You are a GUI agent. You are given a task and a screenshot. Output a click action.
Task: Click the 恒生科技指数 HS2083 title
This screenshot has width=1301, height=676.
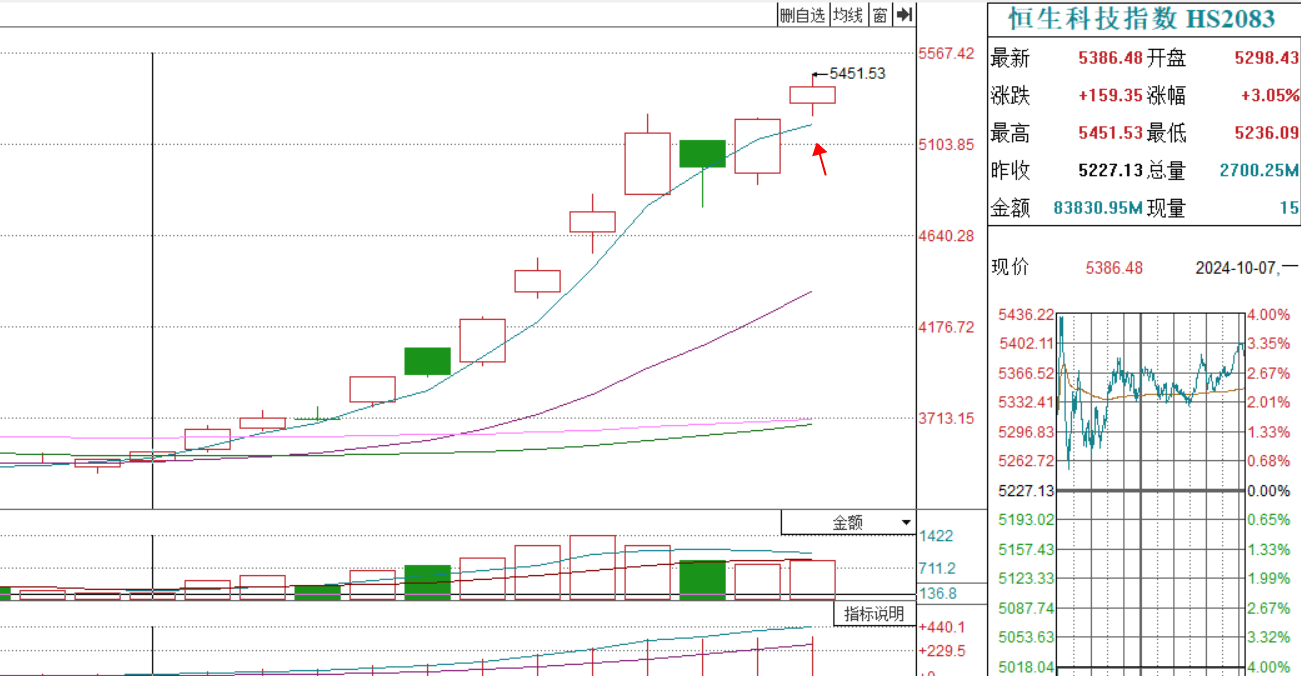coord(1141,19)
